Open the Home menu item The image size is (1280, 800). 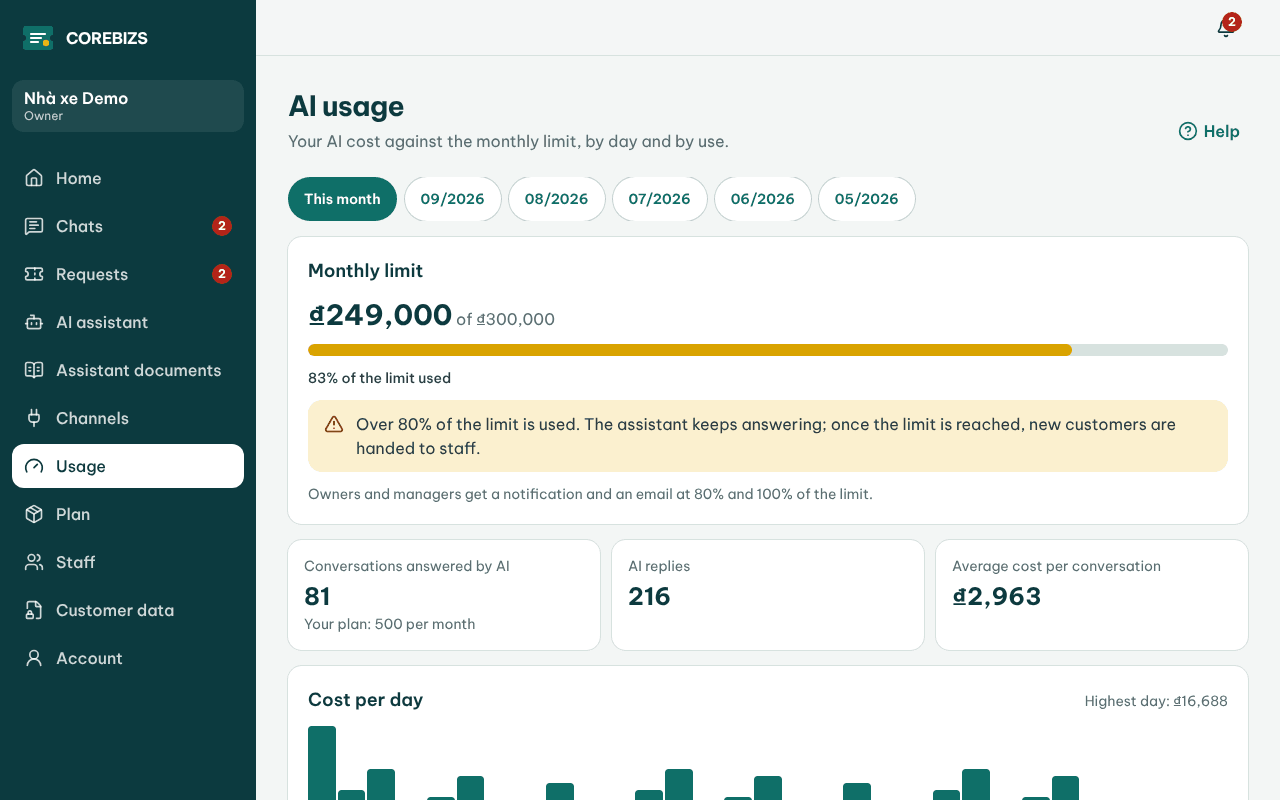coord(128,178)
